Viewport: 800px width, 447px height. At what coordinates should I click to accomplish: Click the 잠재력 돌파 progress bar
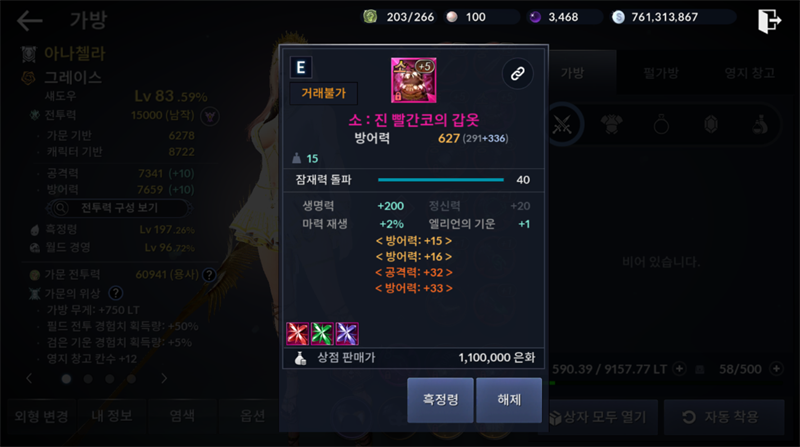click(441, 180)
